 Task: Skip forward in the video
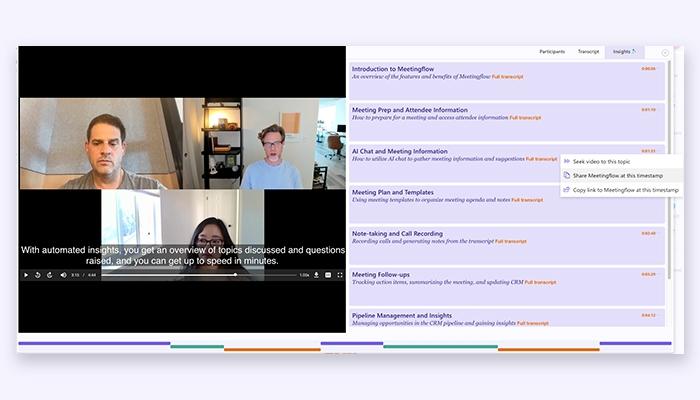pos(50,275)
